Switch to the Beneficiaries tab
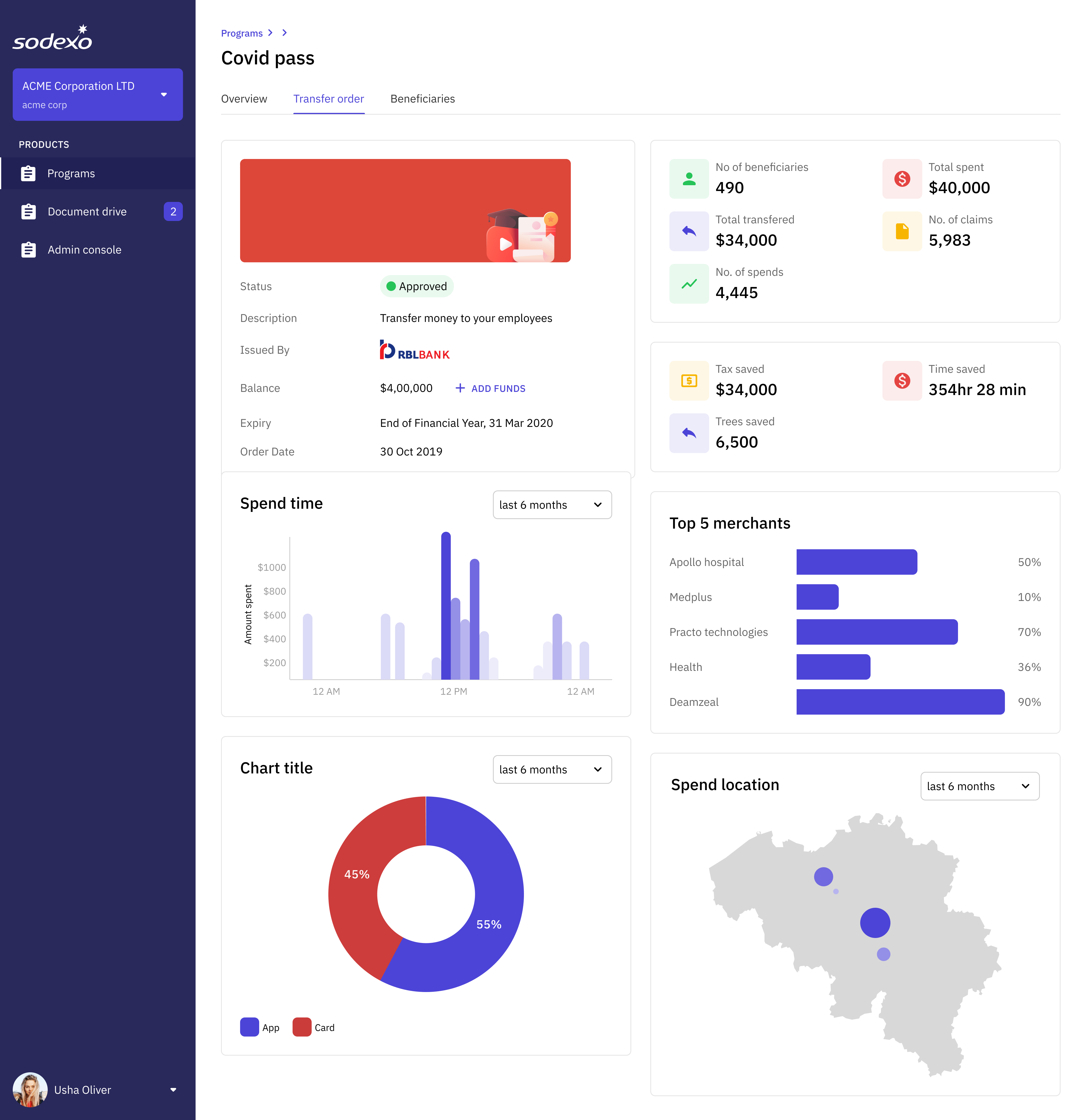Viewport: 1086px width, 1120px height. pyautogui.click(x=422, y=99)
